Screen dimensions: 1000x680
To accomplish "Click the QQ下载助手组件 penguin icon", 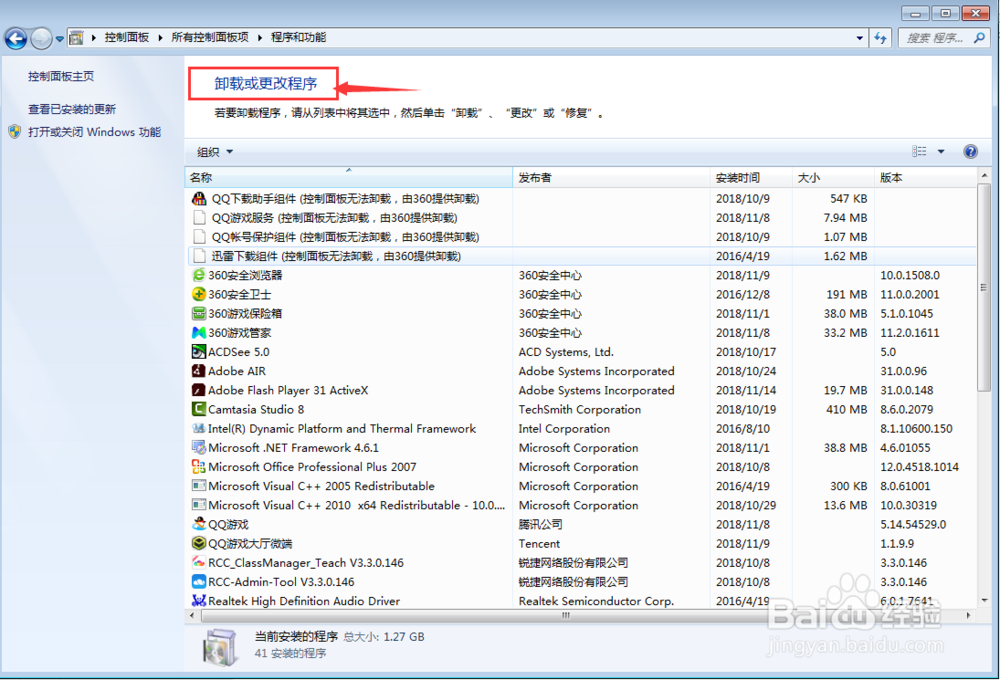I will pyautogui.click(x=199, y=198).
